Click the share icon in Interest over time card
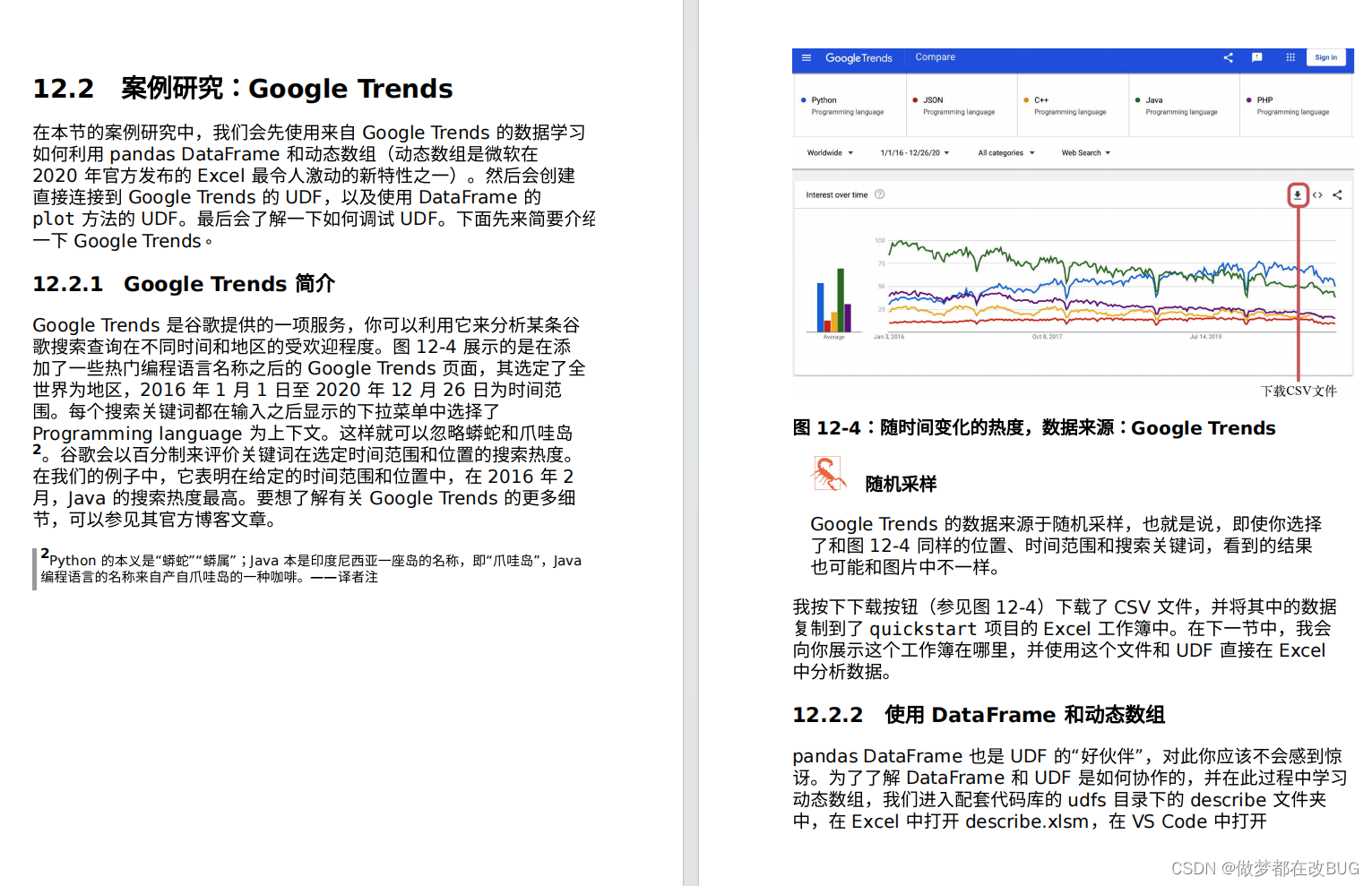 (x=1337, y=195)
